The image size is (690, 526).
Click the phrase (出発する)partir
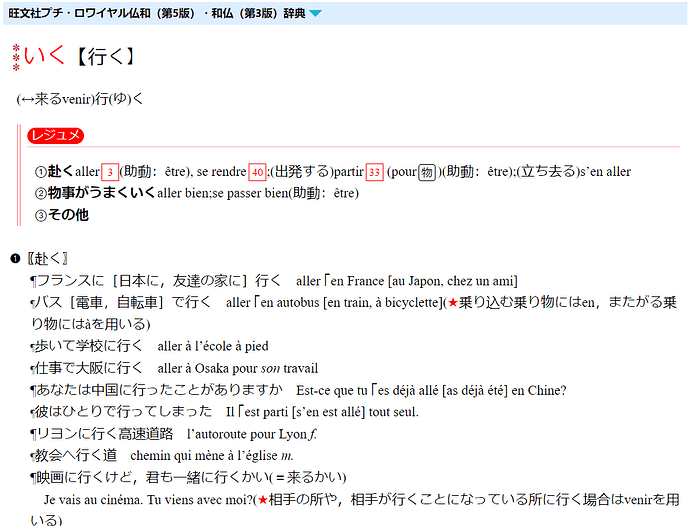coord(317,172)
